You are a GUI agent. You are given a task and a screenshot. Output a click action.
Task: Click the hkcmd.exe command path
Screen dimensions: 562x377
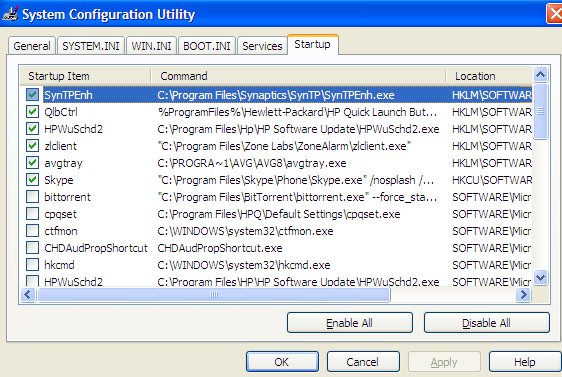pos(244,265)
